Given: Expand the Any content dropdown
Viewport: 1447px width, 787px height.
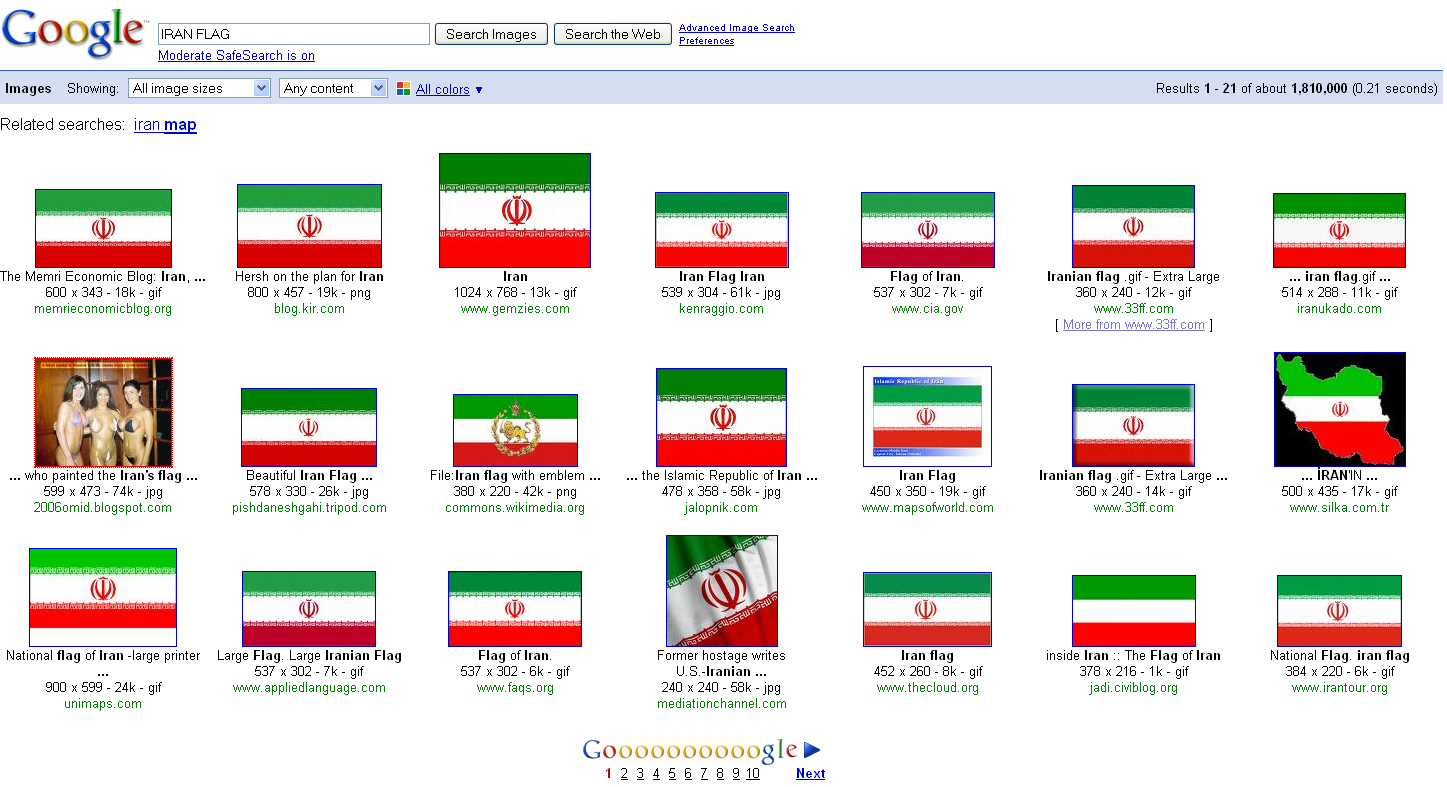Looking at the screenshot, I should click(x=333, y=89).
